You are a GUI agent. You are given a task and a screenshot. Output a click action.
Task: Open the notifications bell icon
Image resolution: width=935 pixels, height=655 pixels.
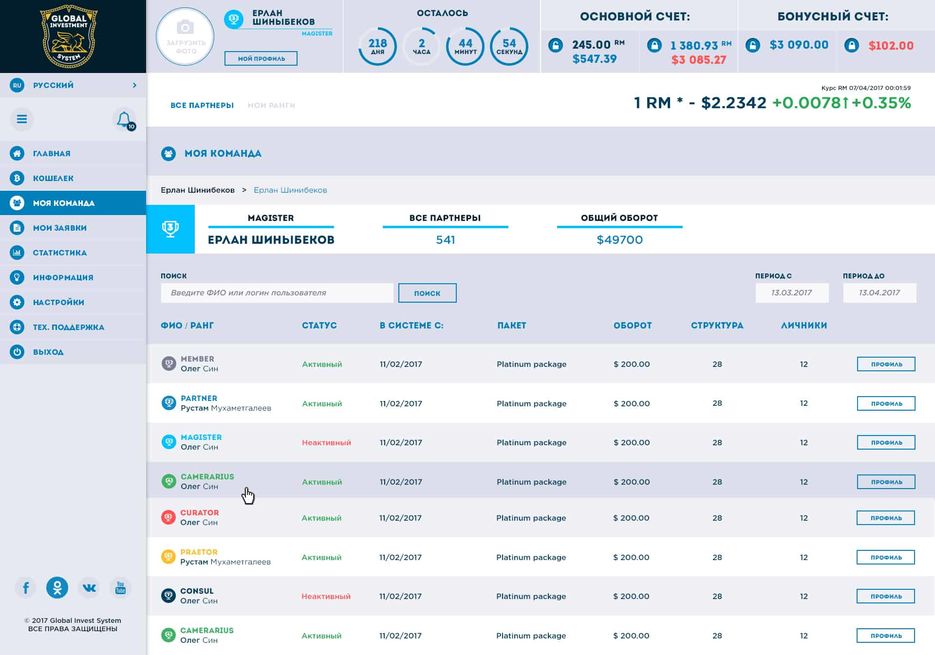coord(124,120)
